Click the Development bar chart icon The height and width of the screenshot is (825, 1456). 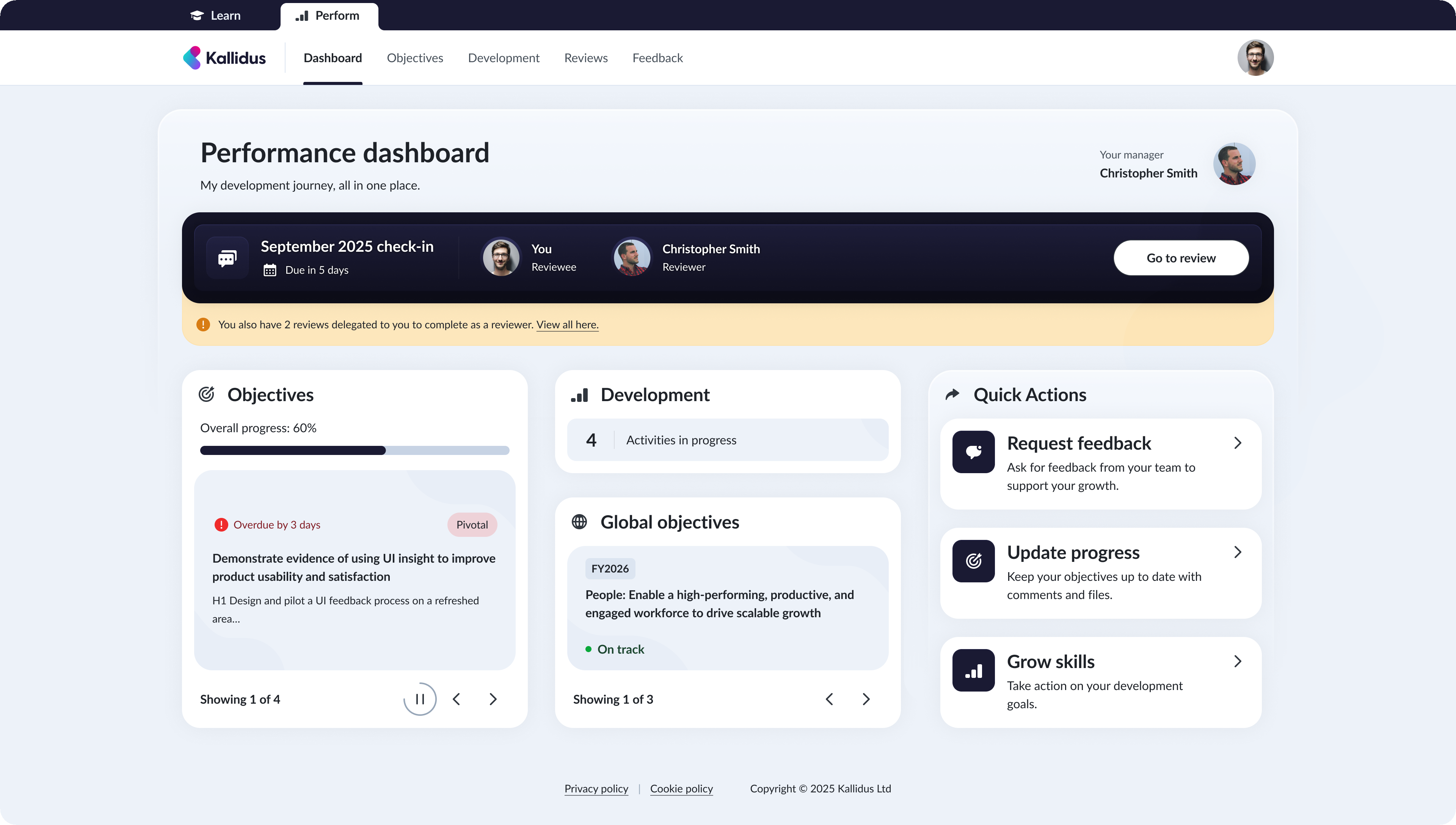[x=580, y=395]
